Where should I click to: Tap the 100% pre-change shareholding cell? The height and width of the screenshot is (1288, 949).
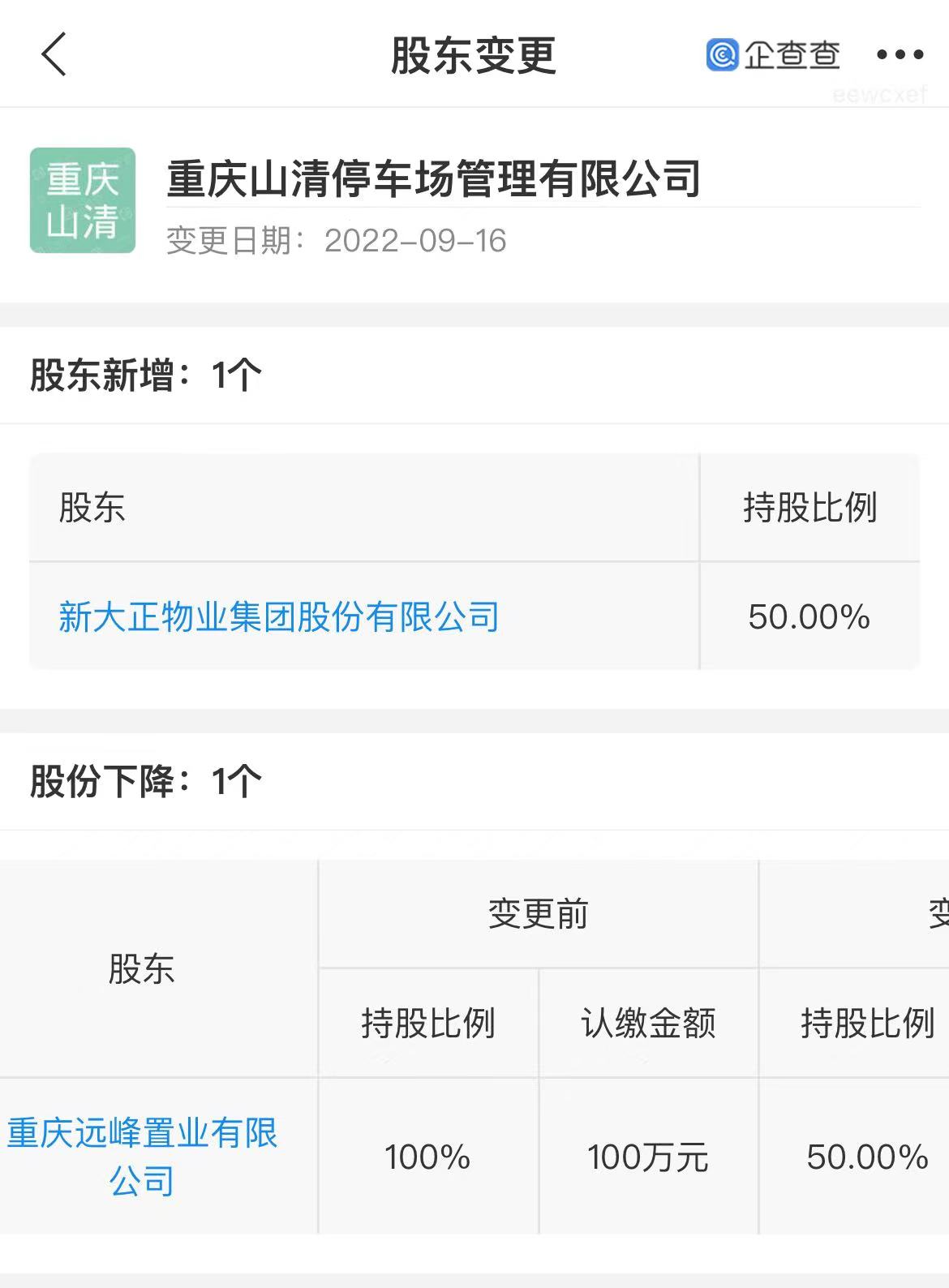(427, 1157)
